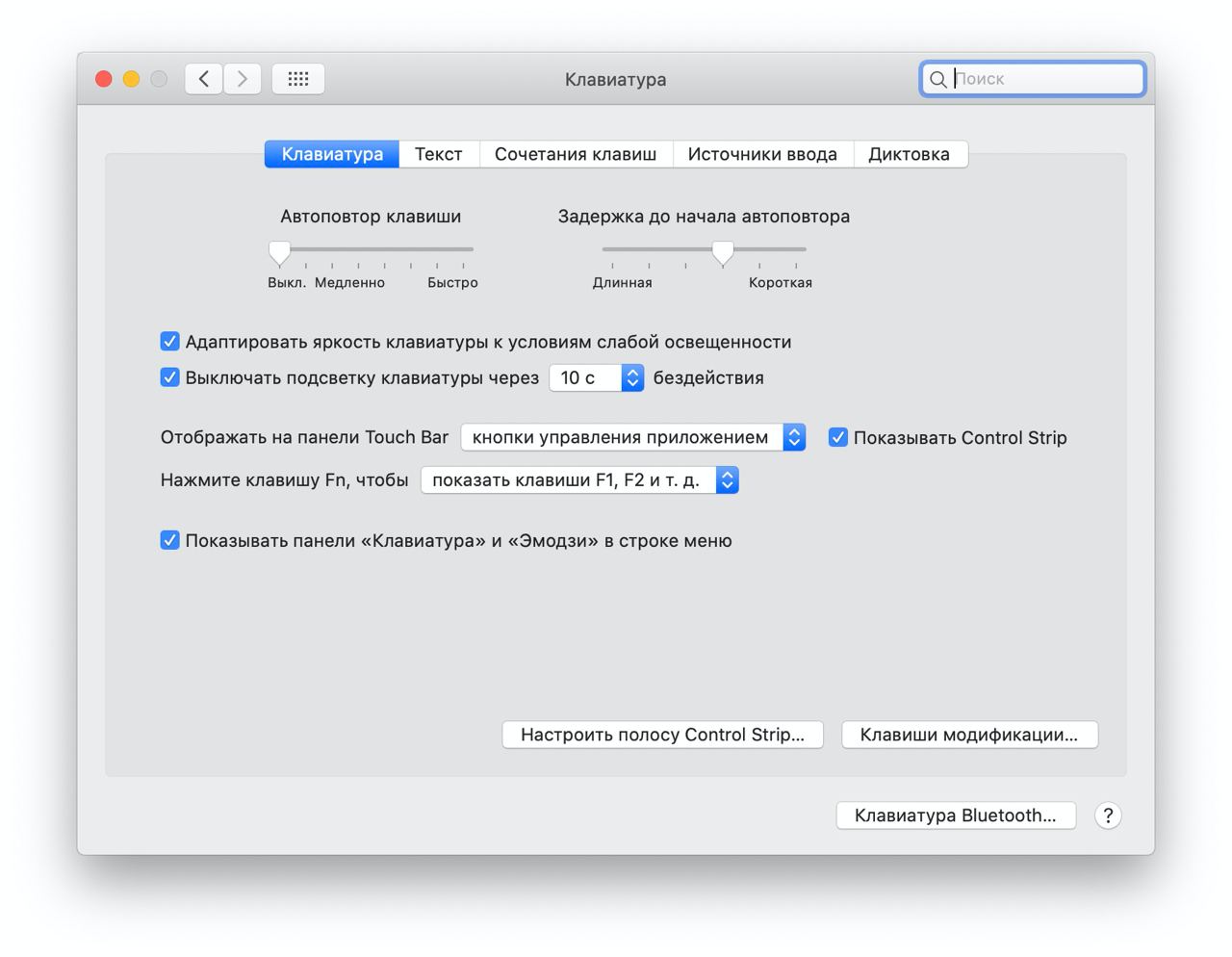Click the key repeat slider handle
Viewport: 1232px width, 957px height.
pos(279,252)
